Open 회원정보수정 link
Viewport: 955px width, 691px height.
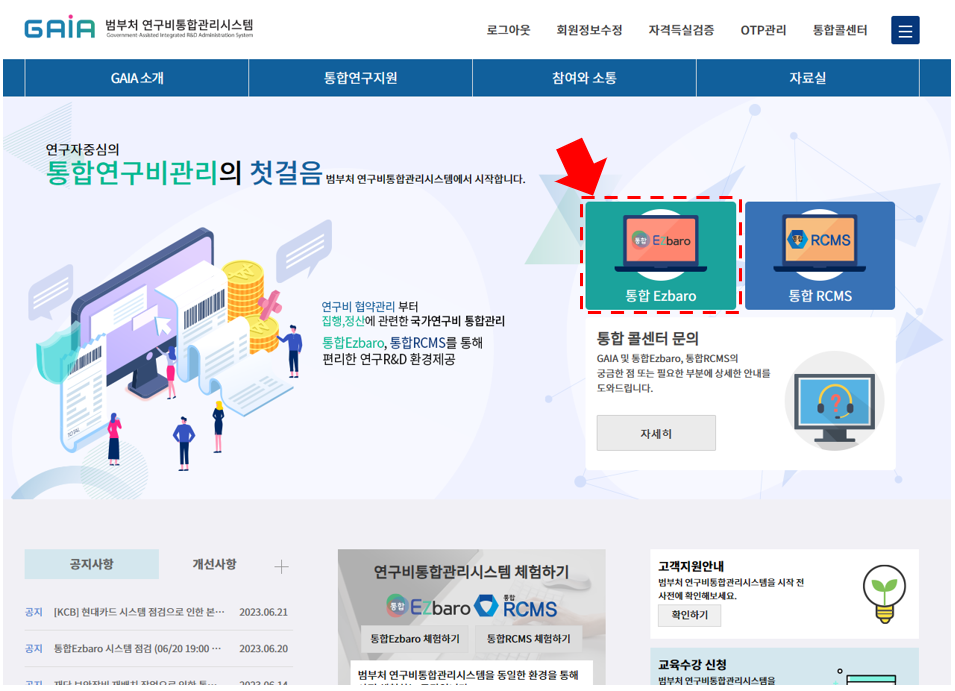coord(589,30)
